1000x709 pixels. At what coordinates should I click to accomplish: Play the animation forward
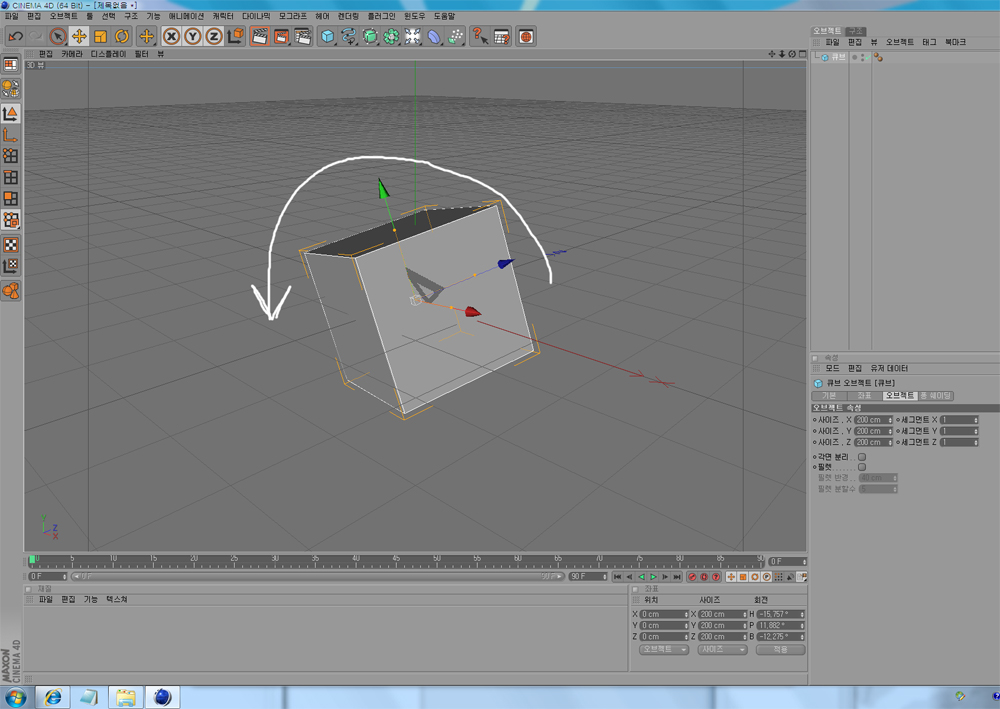[x=653, y=577]
